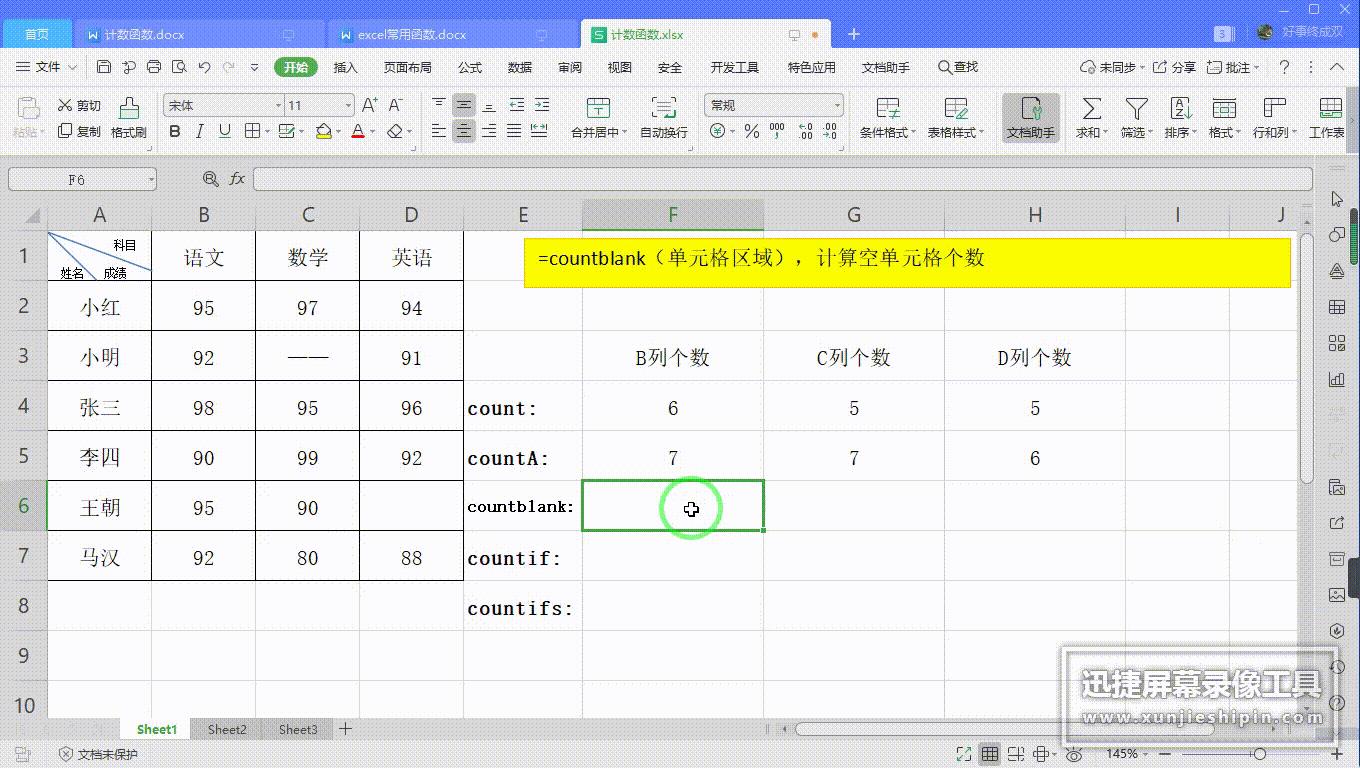Click into the formula bar input

coord(783,179)
